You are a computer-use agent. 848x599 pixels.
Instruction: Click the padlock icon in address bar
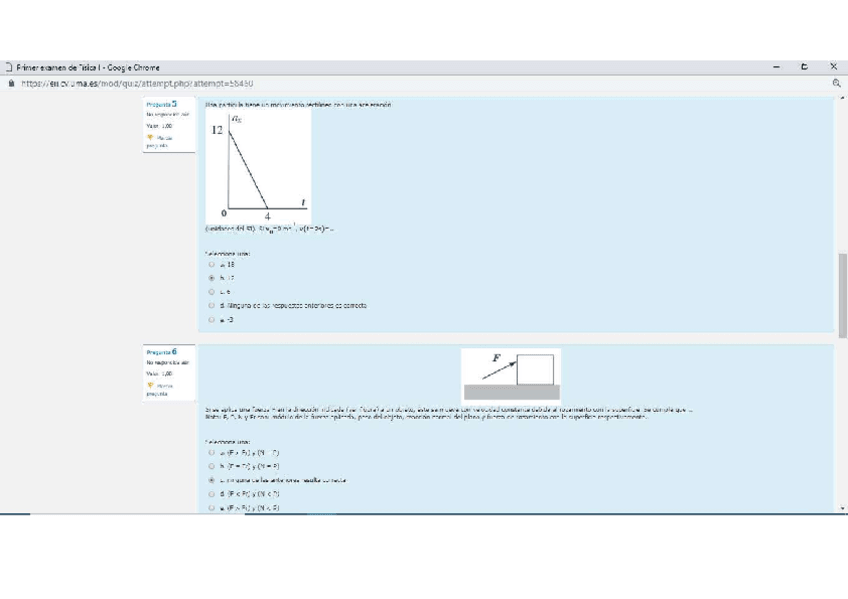[8, 84]
